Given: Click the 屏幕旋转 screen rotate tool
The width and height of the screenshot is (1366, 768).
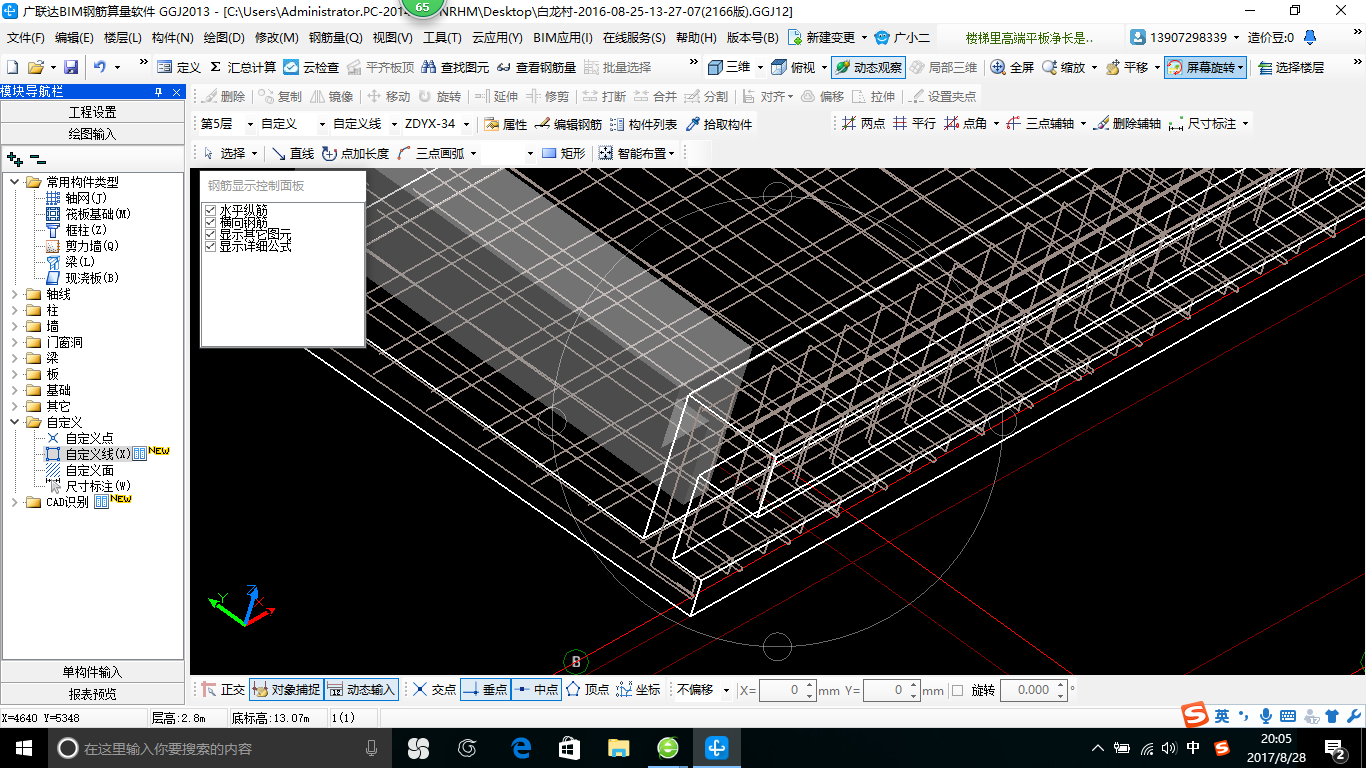Looking at the screenshot, I should point(1206,67).
